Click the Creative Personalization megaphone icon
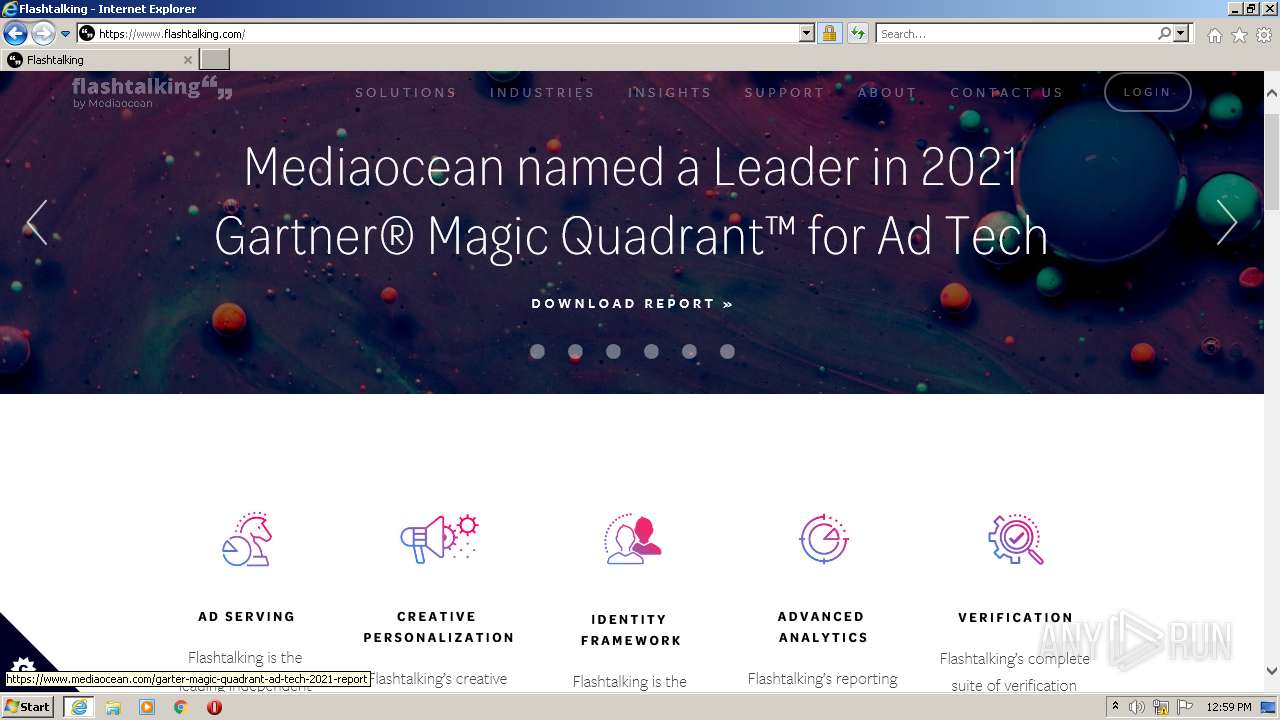 439,539
